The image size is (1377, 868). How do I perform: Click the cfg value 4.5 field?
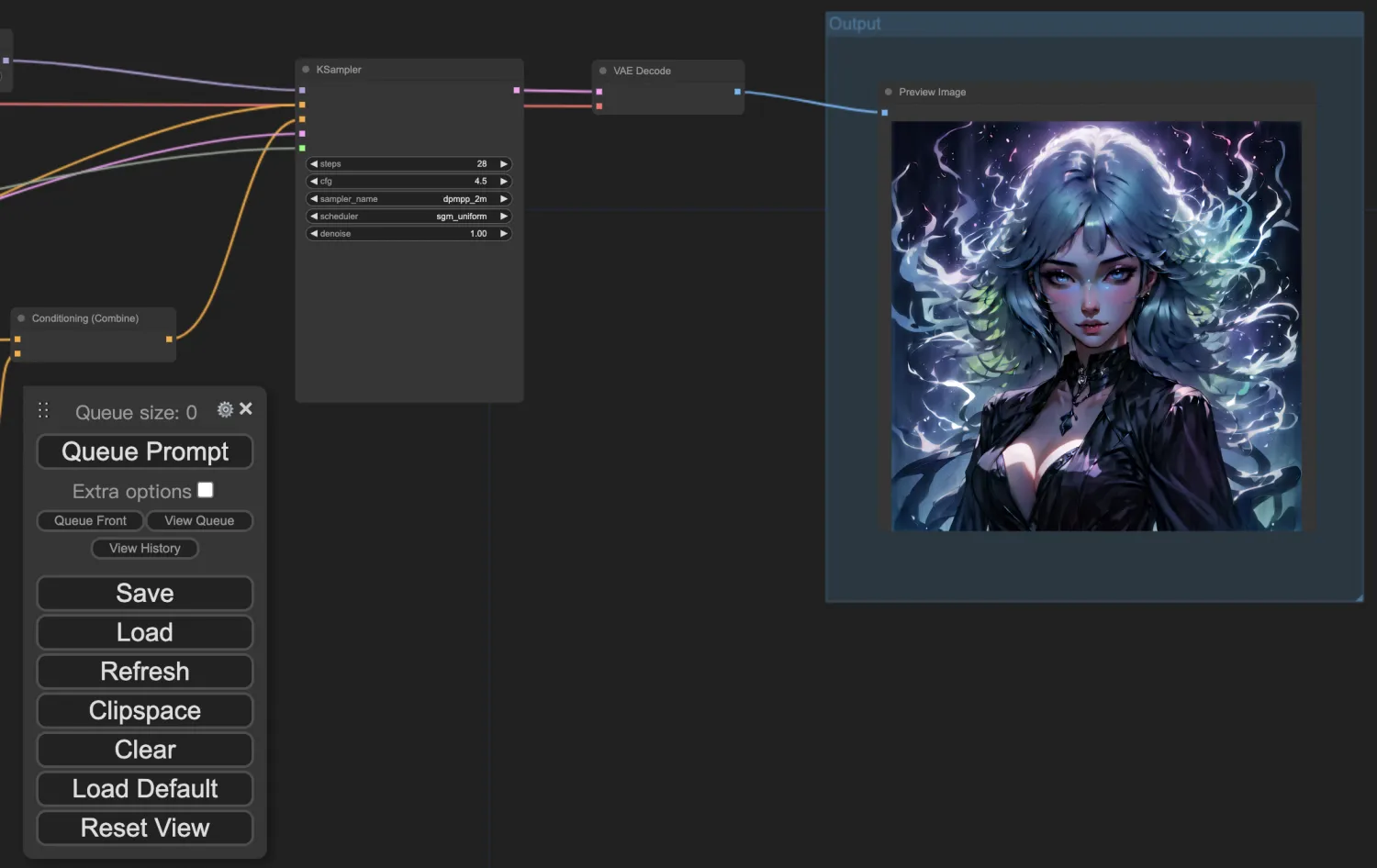point(409,182)
